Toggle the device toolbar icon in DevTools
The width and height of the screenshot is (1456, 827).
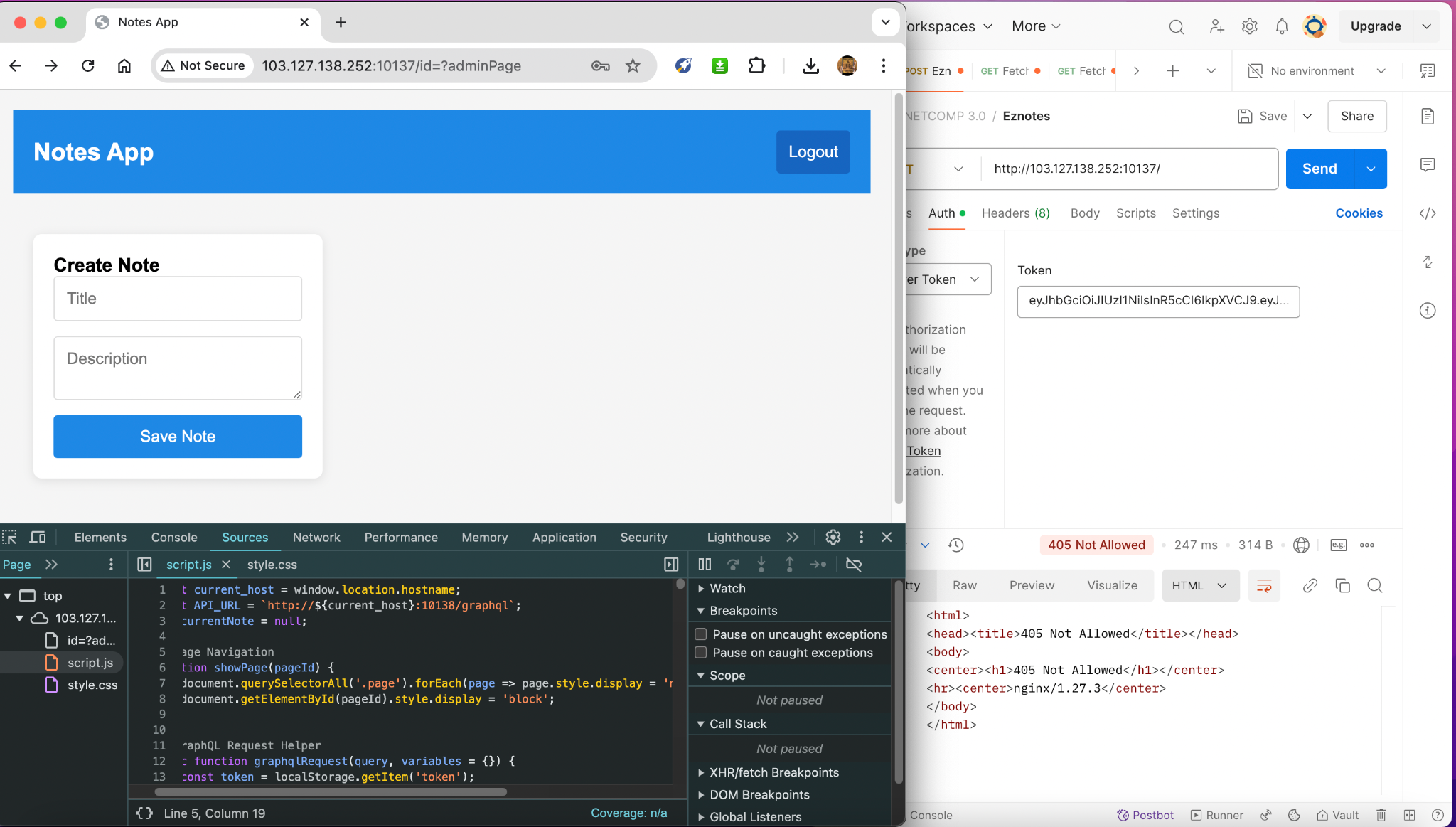38,537
